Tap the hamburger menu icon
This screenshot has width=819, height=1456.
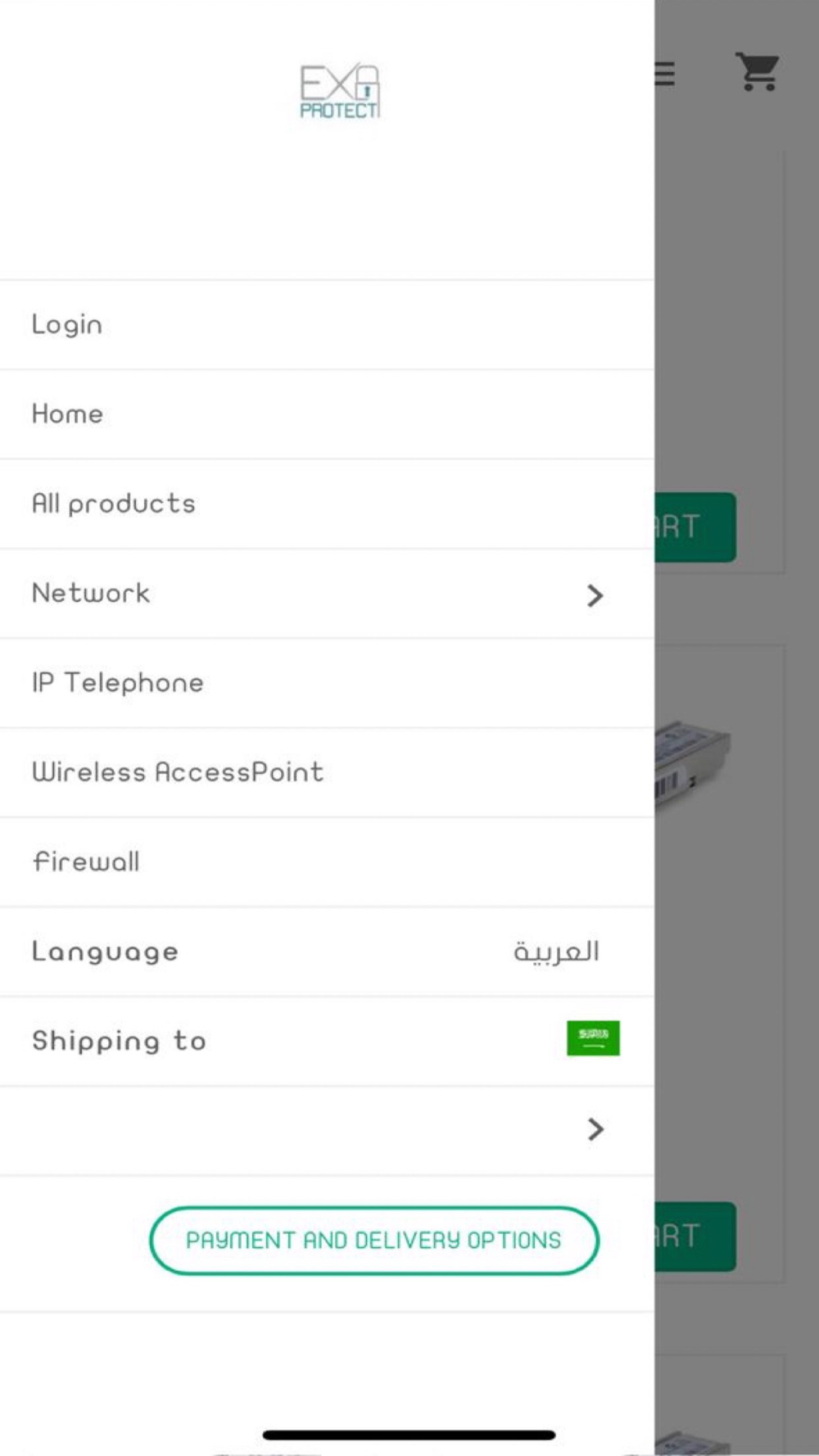coord(665,74)
